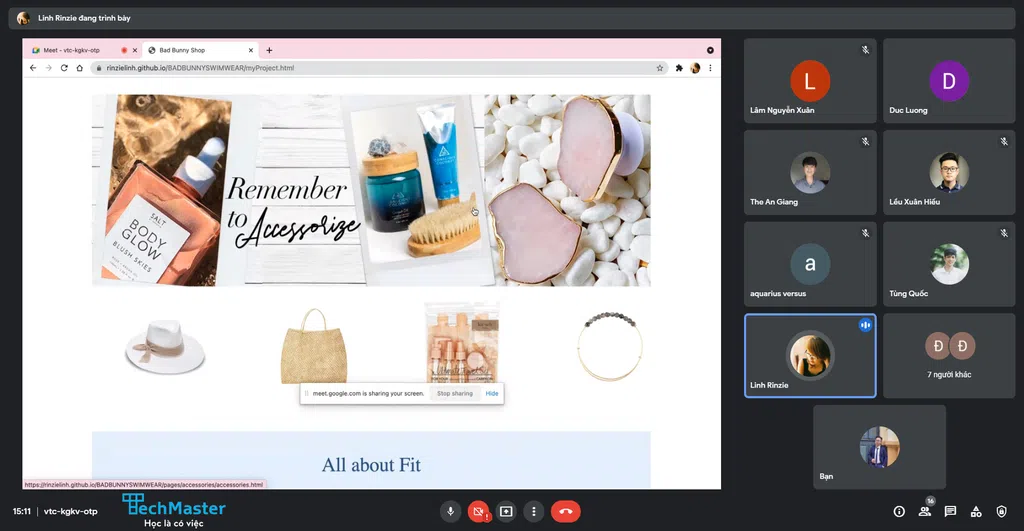Select The An Giang participant tile

click(810, 172)
